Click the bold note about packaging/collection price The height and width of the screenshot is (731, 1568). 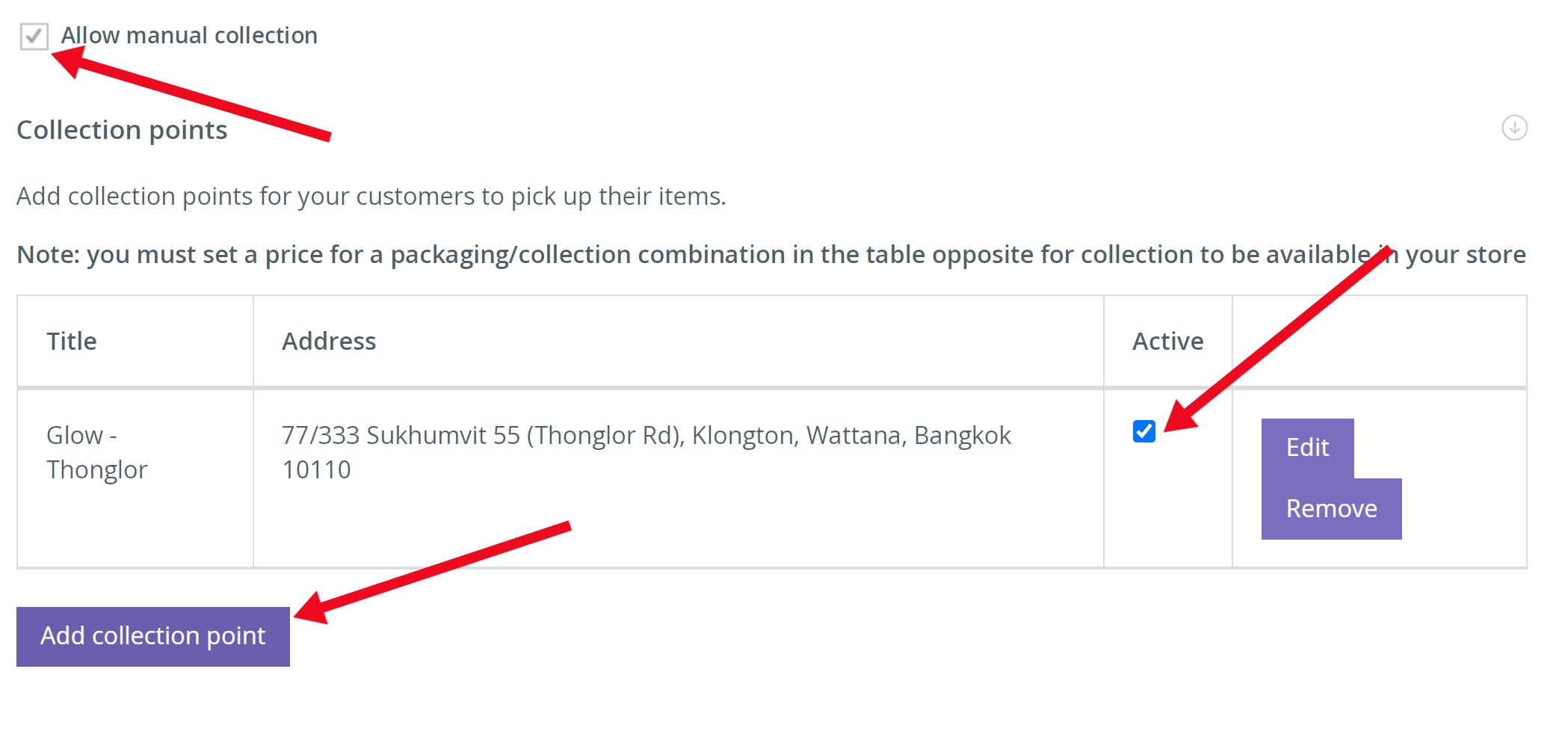[771, 255]
